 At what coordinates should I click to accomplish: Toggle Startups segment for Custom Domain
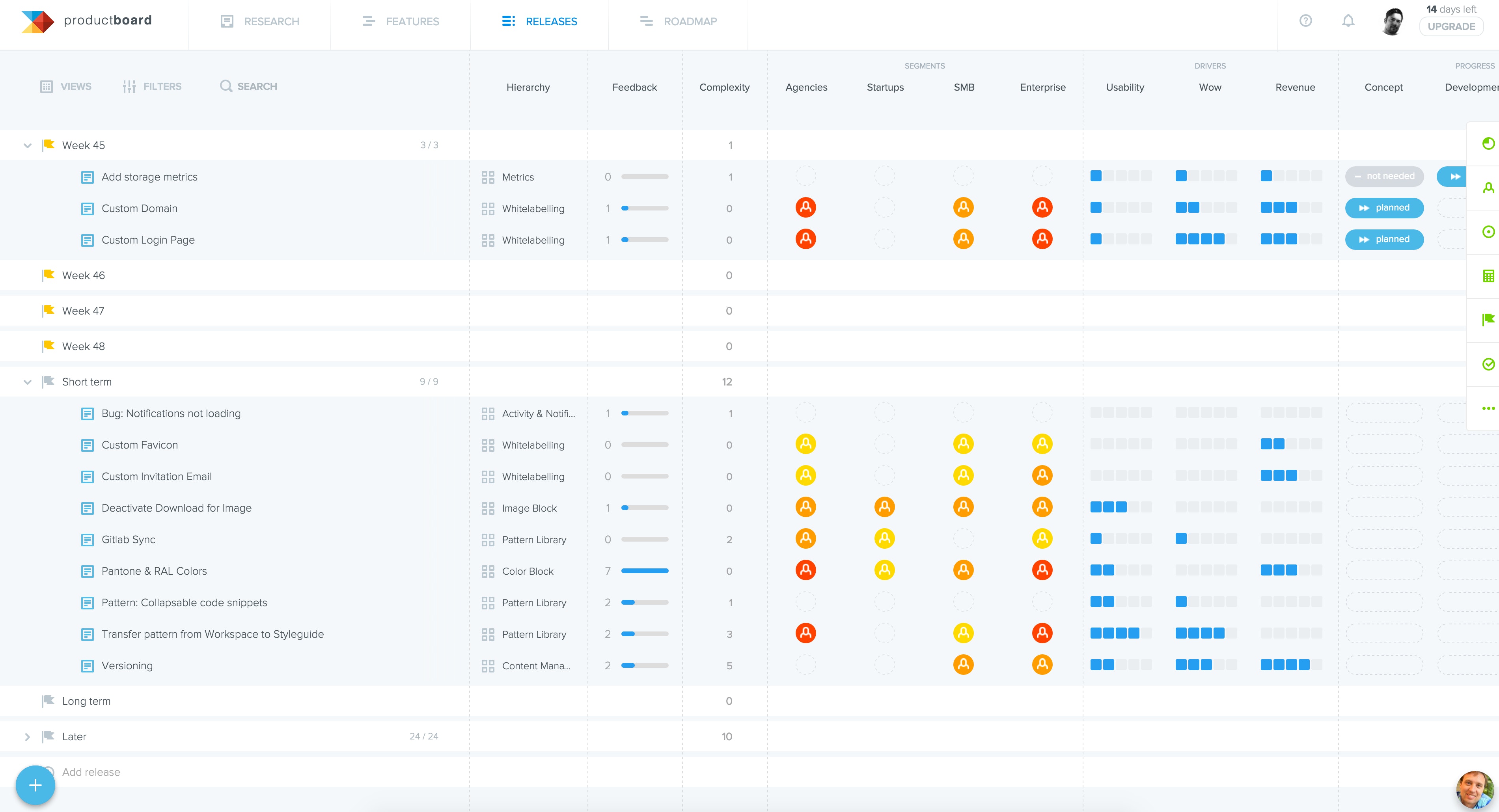click(x=884, y=208)
